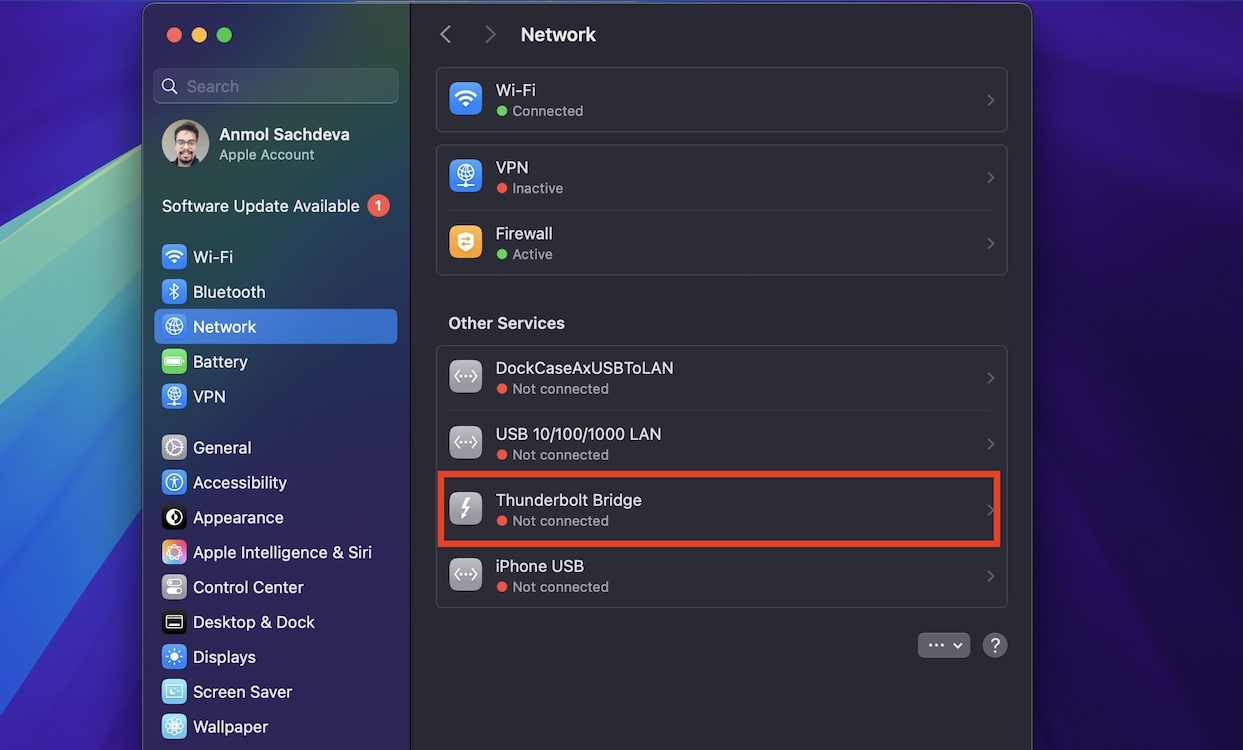Viewport: 1243px width, 750px height.
Task: Select the Bluetooth sidebar icon
Action: (x=174, y=292)
